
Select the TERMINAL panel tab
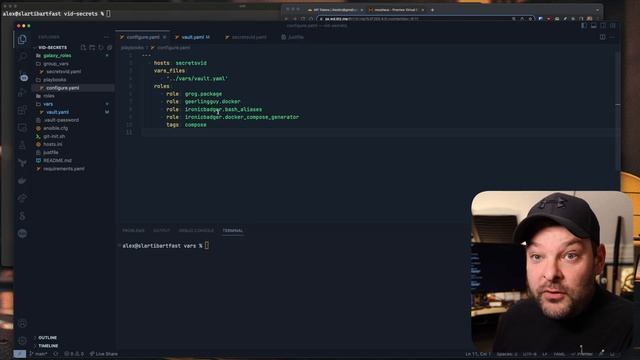click(x=233, y=231)
